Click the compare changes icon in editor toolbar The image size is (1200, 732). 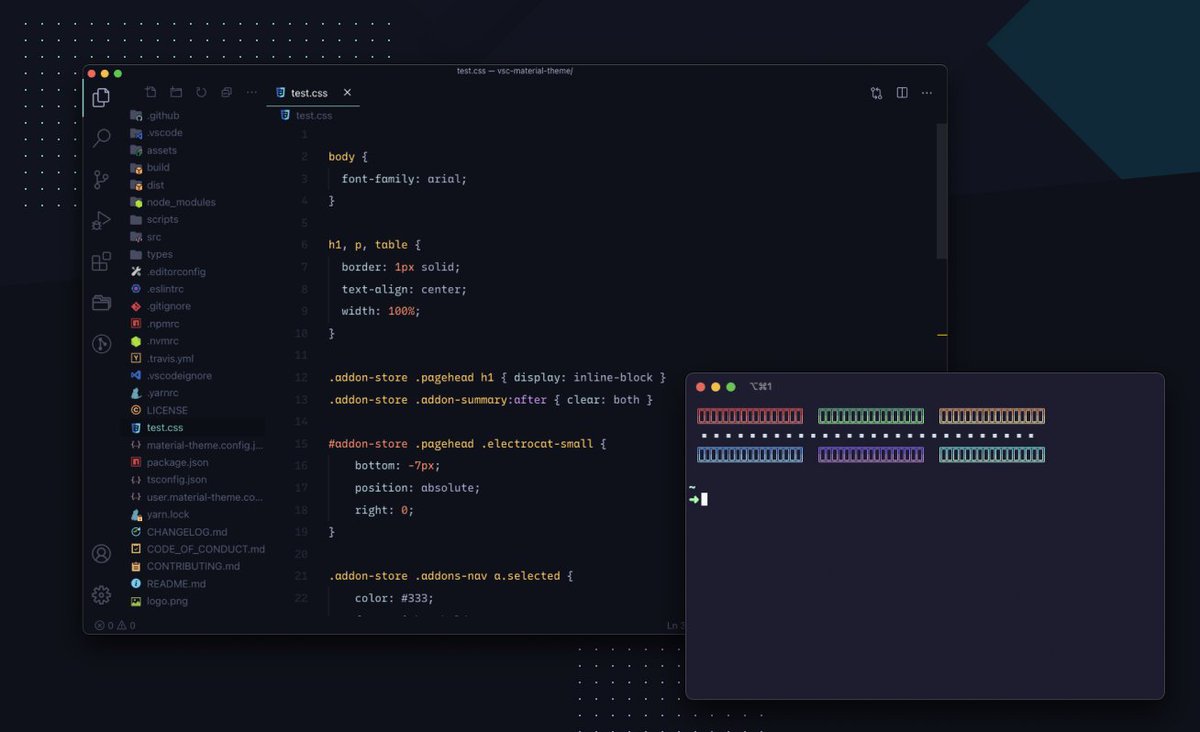click(876, 93)
